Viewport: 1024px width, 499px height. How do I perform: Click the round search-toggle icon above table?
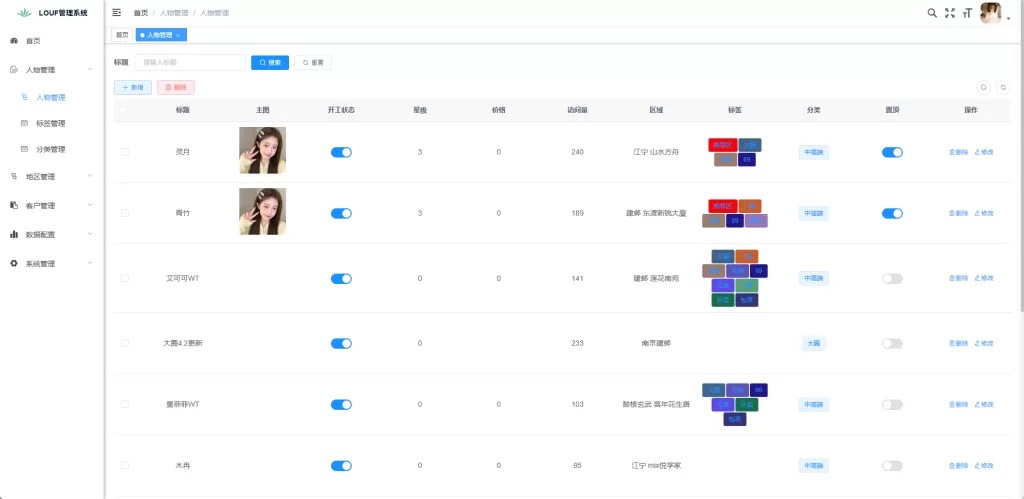click(984, 87)
